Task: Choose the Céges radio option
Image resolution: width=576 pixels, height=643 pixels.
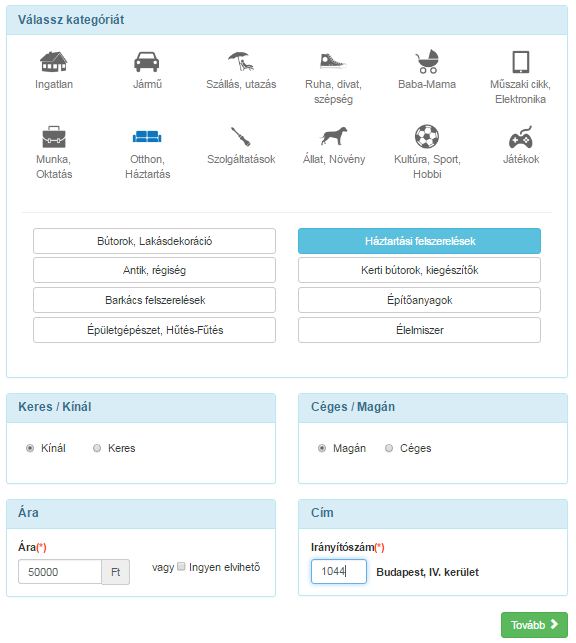Action: click(389, 448)
